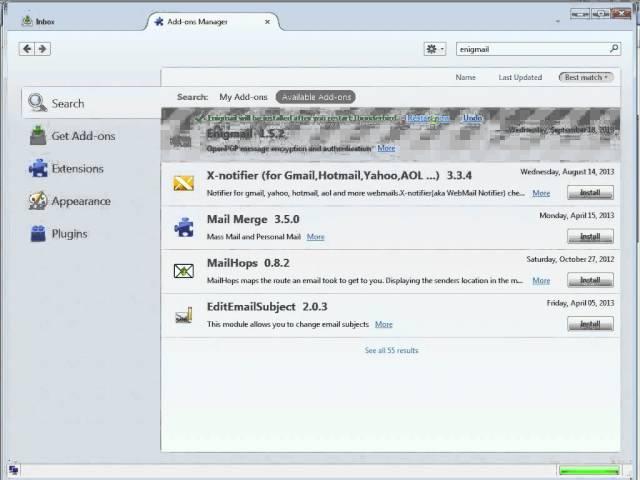Click date Friday, April 05, 2013
The width and height of the screenshot is (640, 480).
[580, 303]
